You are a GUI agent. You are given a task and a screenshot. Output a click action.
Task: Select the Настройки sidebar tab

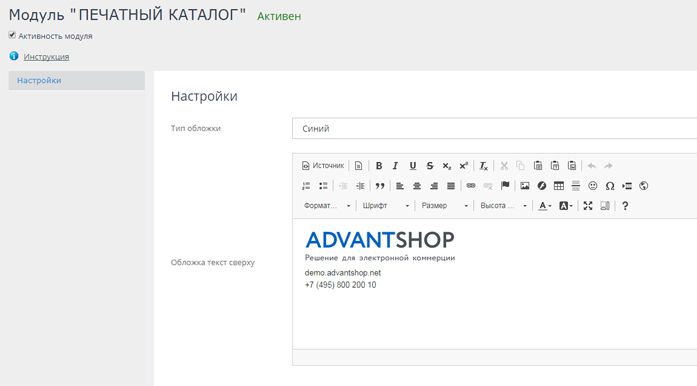point(76,80)
